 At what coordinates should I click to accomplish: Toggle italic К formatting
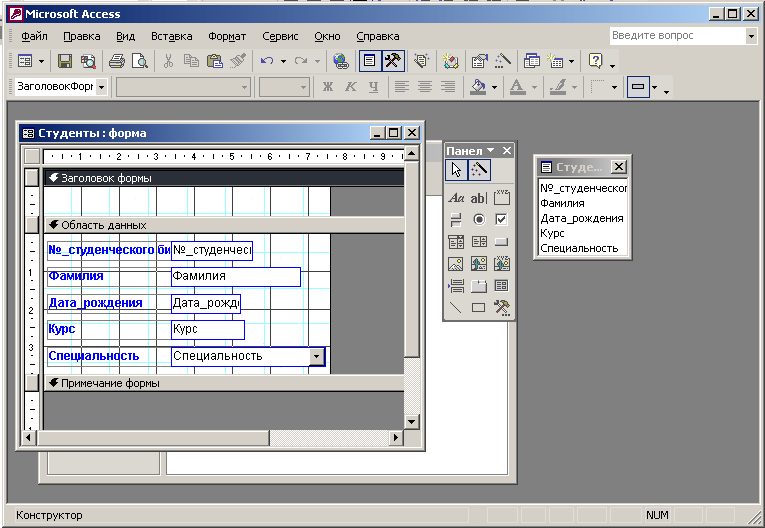coord(350,87)
